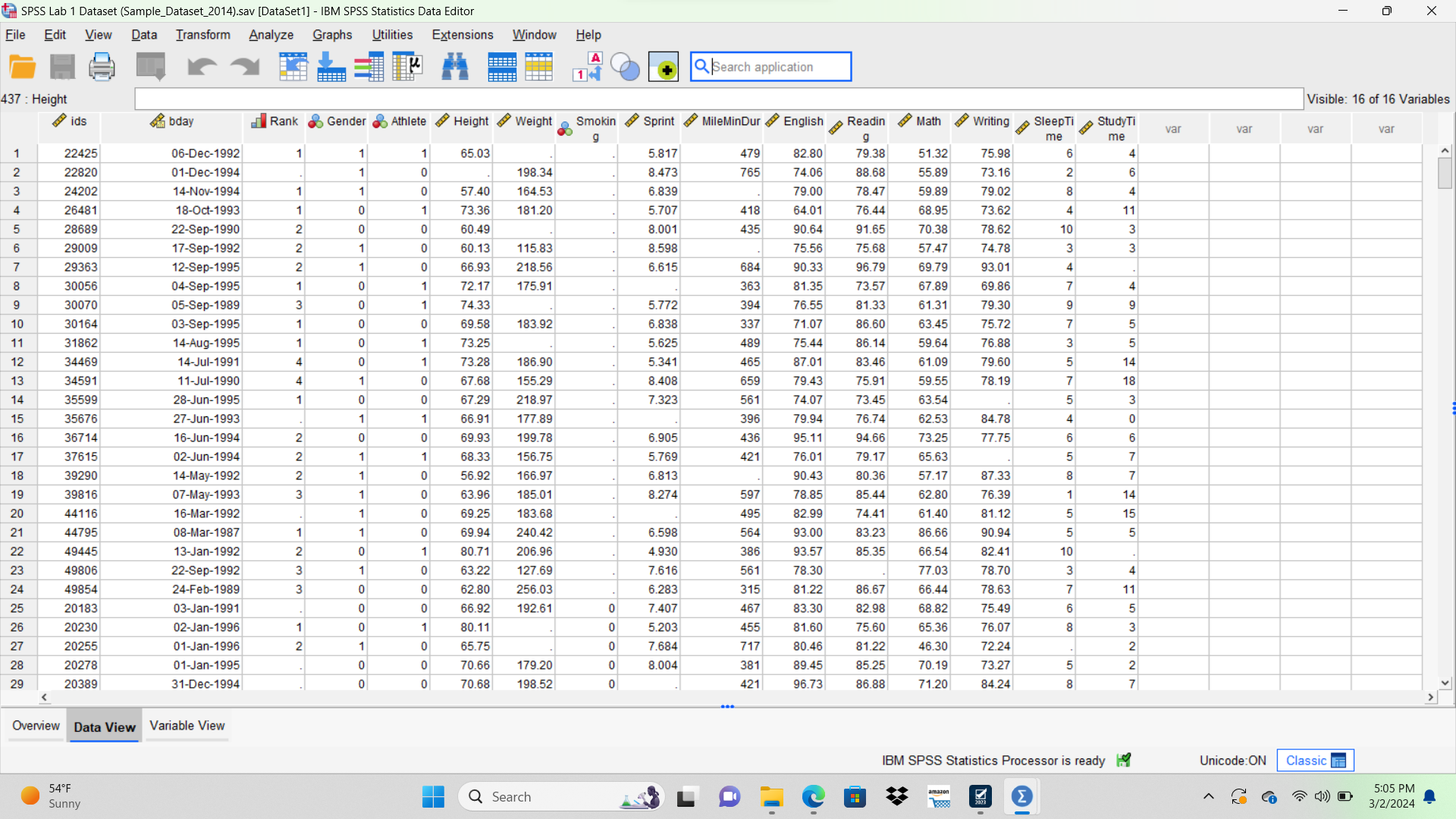Image resolution: width=1456 pixels, height=819 pixels.
Task: Select the Go To Variable tool
Action: [x=331, y=66]
